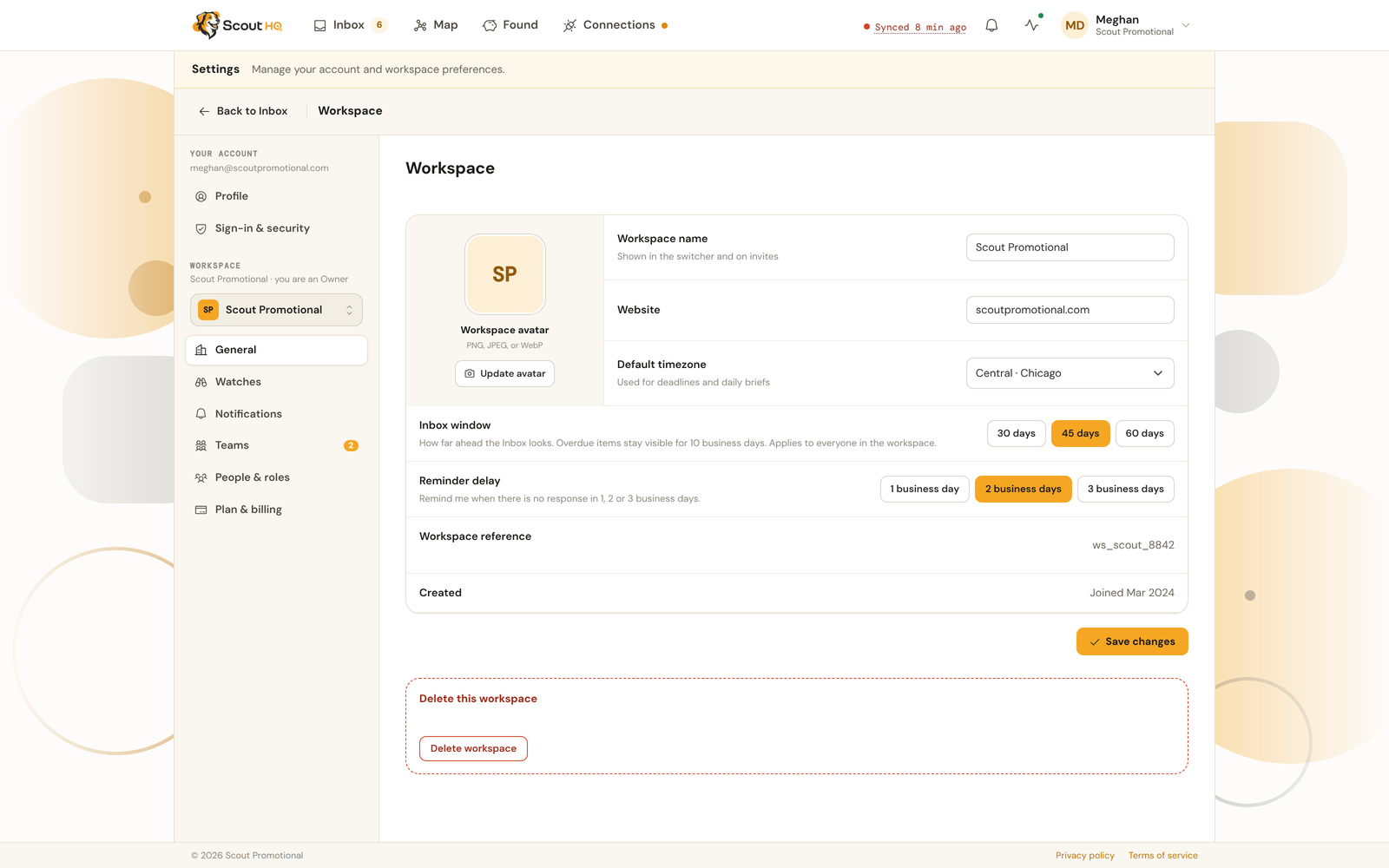The image size is (1389, 868).
Task: Open Notifications workspace settings
Action: point(276,414)
